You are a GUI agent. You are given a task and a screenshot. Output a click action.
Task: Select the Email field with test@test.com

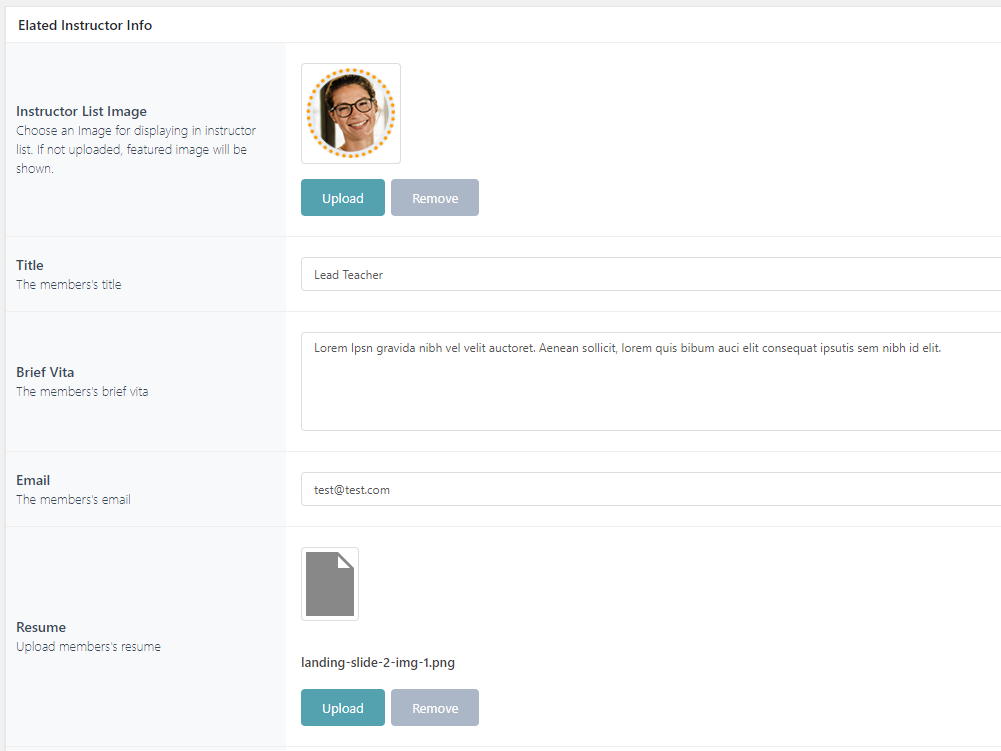point(650,490)
